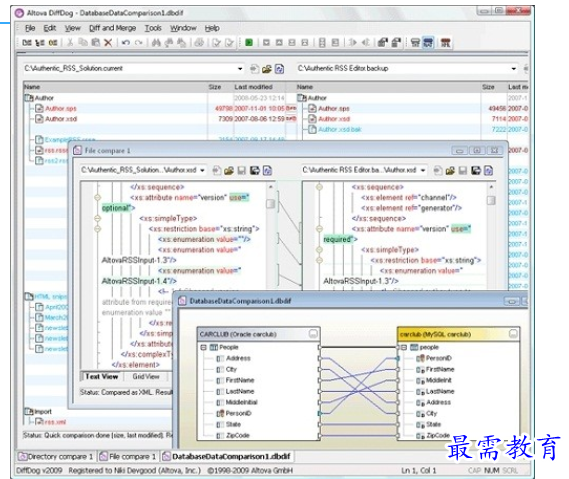Collapse the People table node in CARCLUB

click(x=204, y=347)
